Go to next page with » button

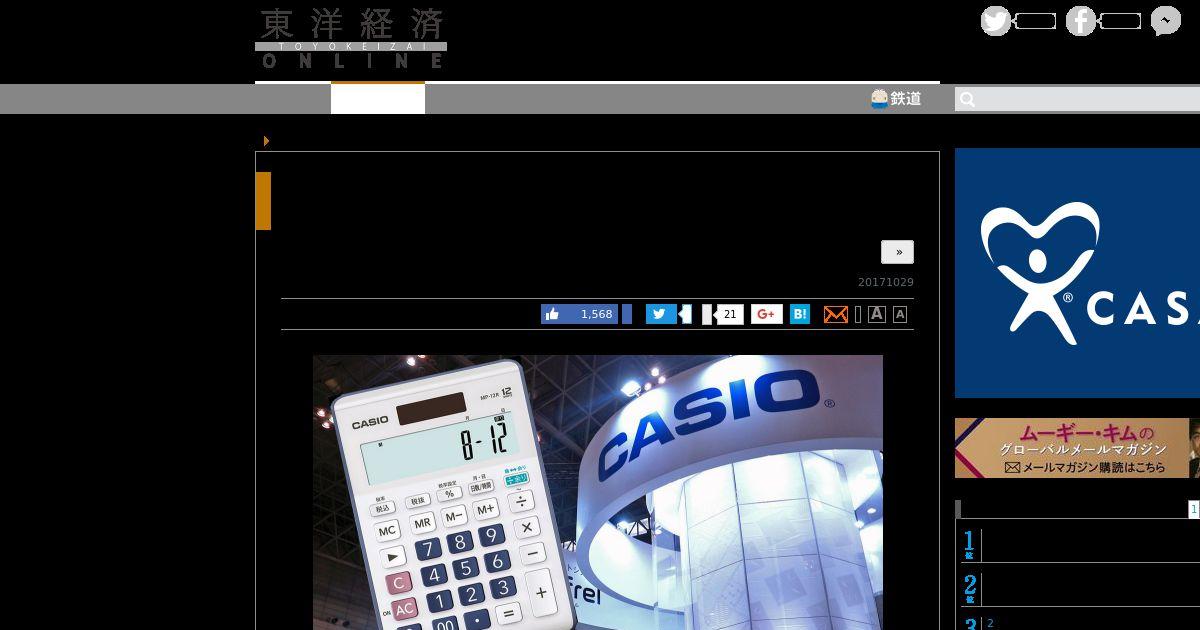(x=898, y=252)
